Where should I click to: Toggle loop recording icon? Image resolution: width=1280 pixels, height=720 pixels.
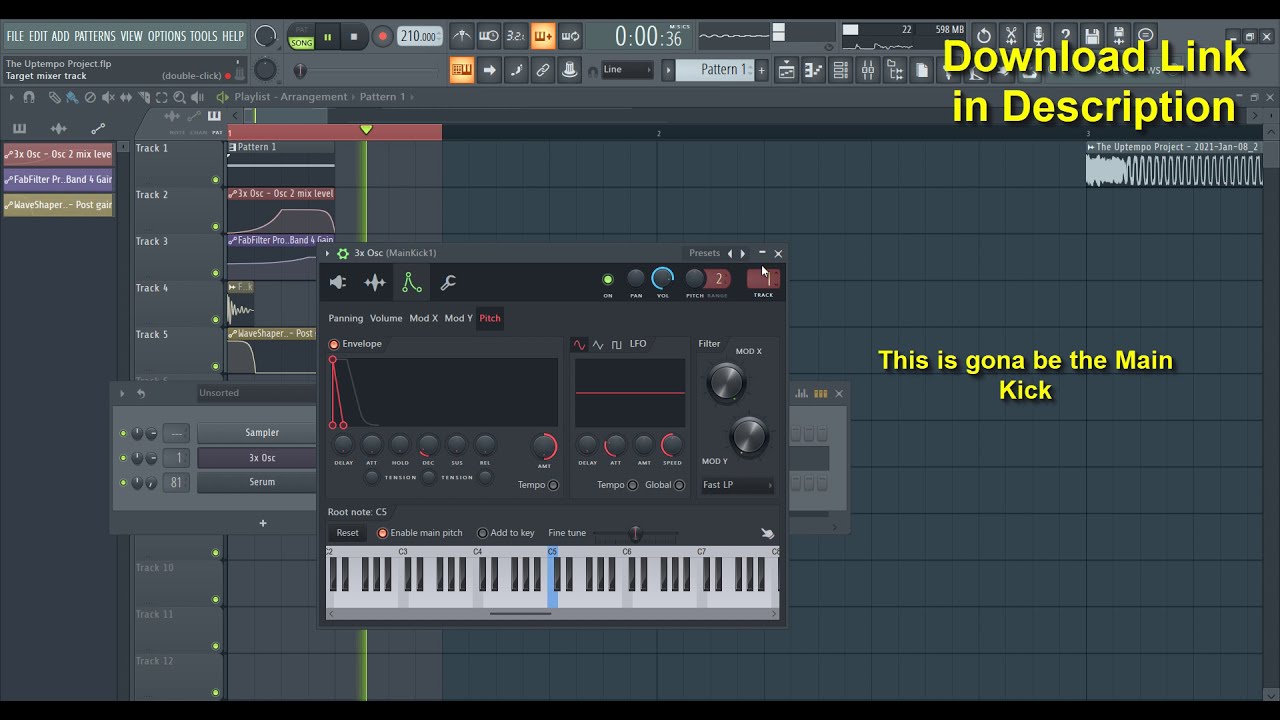click(x=570, y=37)
